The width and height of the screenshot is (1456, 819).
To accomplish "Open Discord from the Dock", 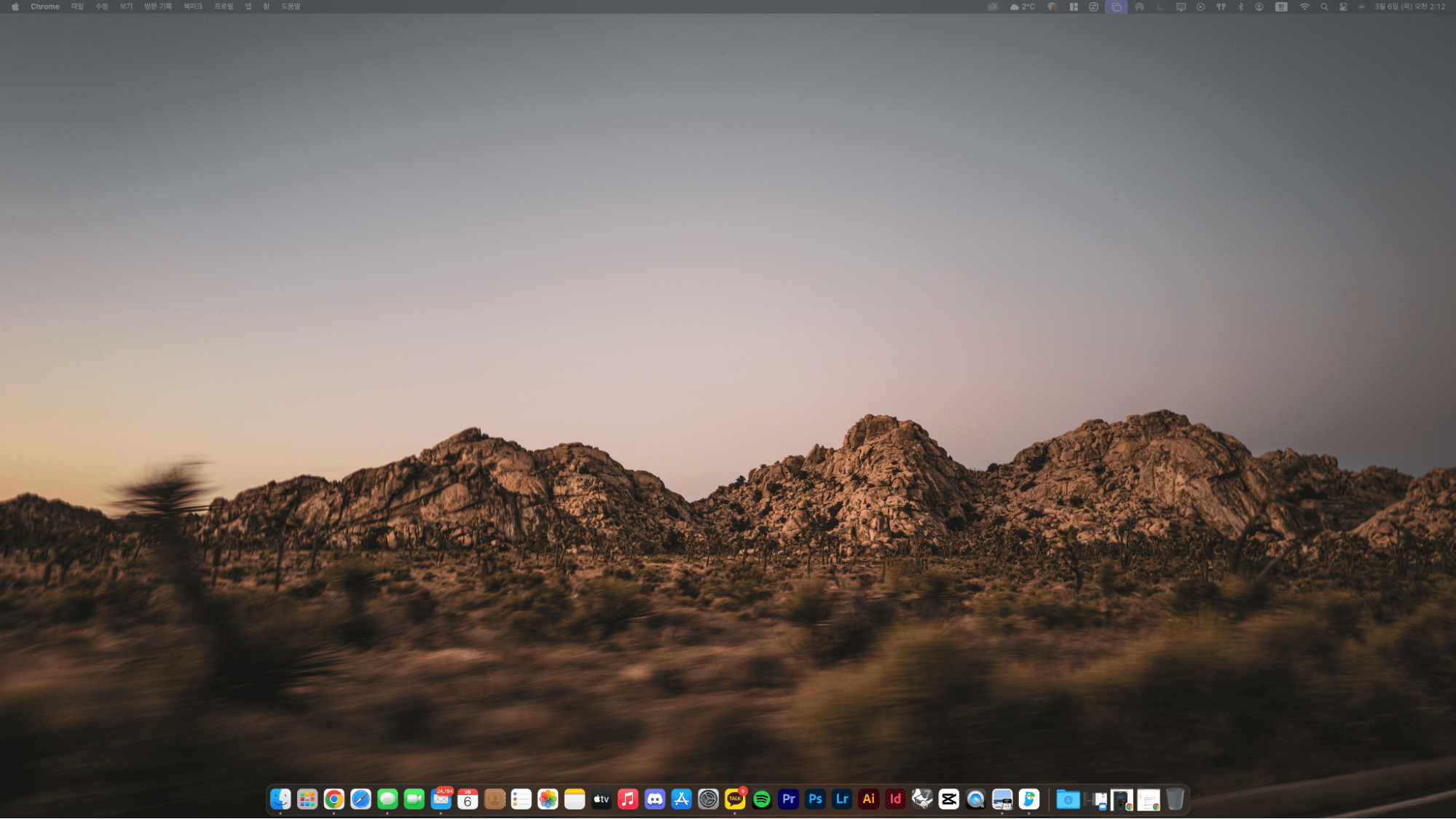I will [655, 799].
